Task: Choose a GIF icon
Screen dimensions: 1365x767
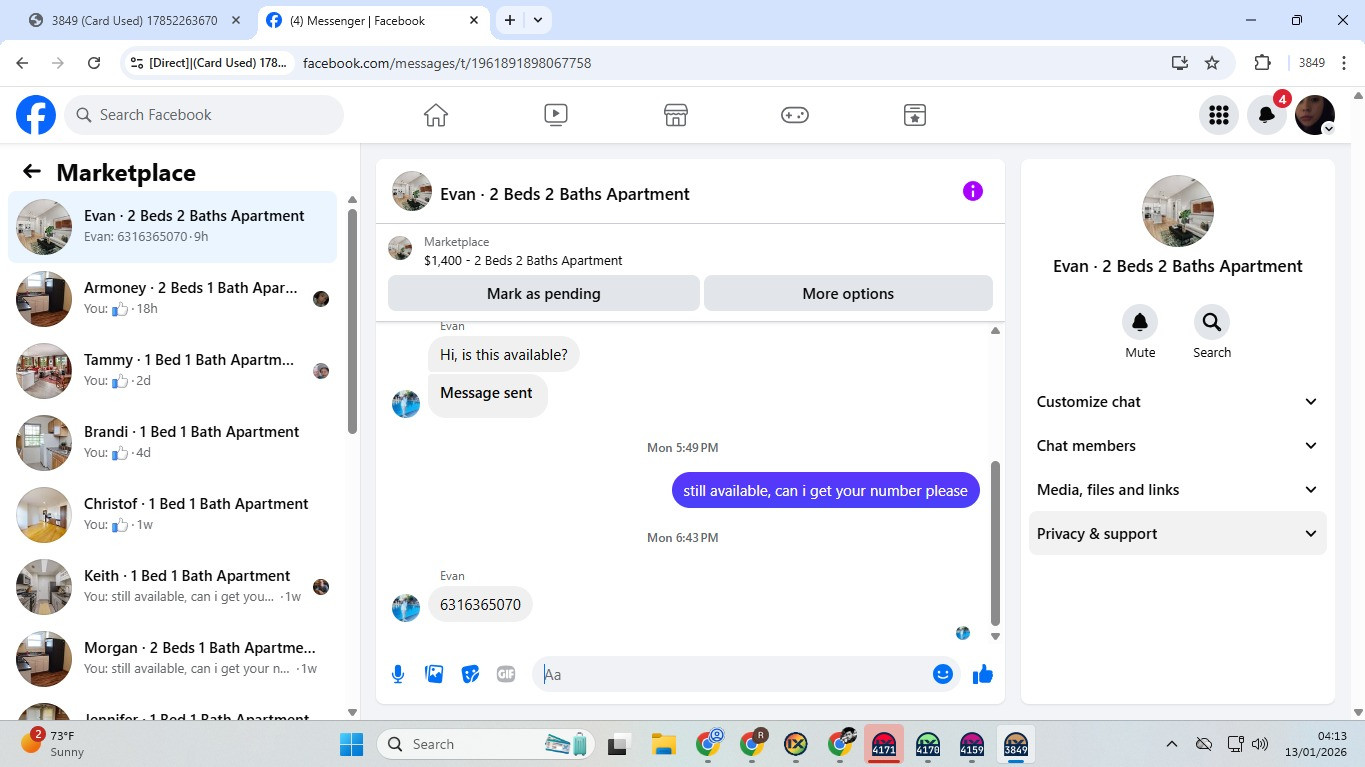Action: (x=506, y=674)
